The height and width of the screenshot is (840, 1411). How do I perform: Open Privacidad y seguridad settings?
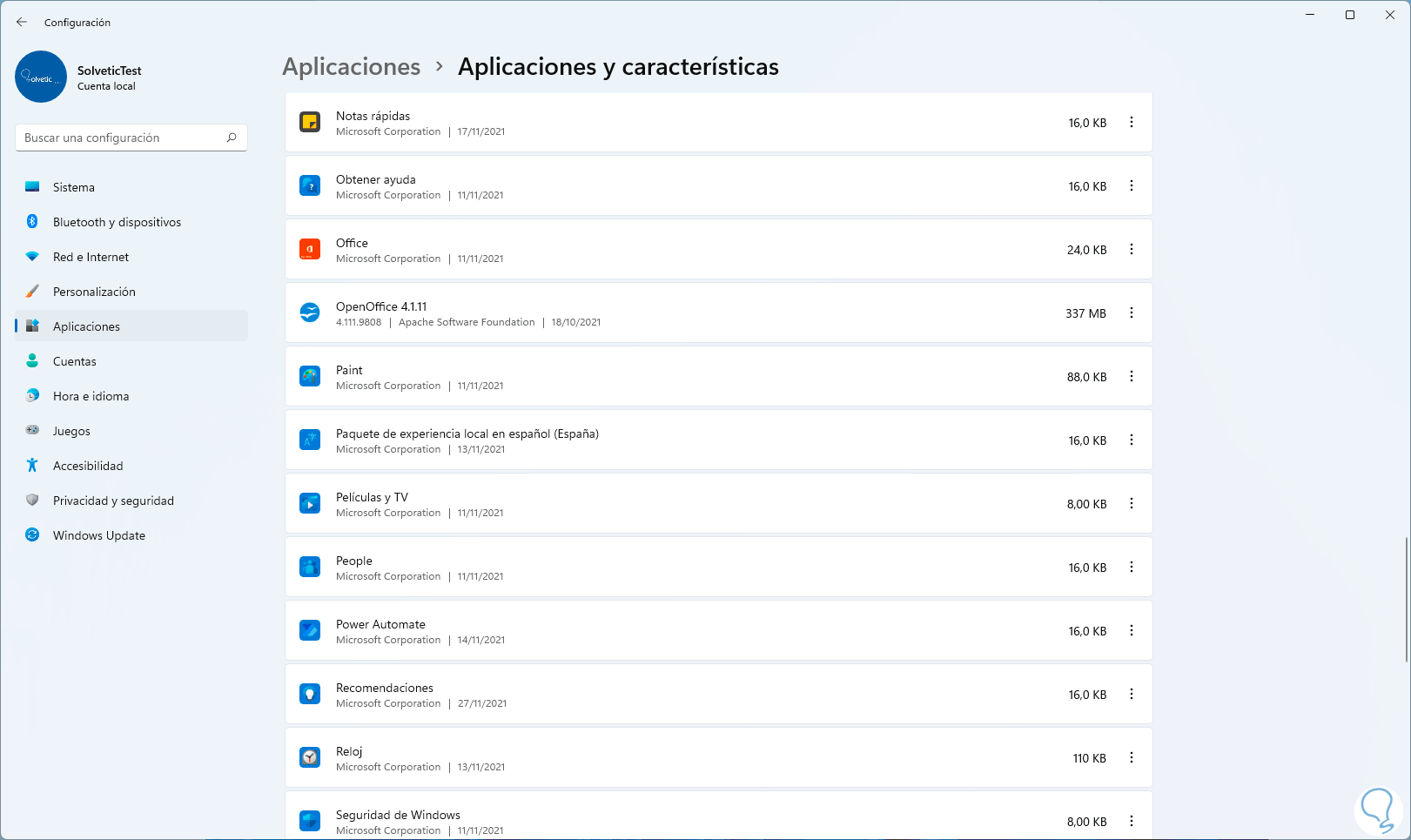(x=113, y=501)
